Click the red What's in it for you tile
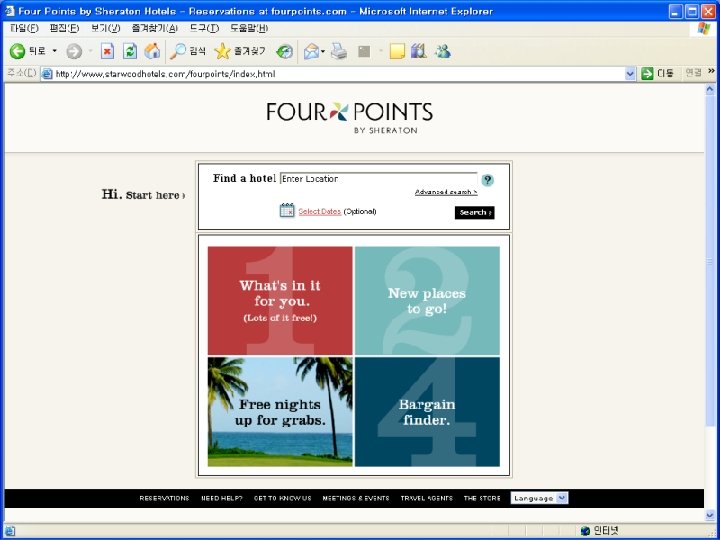 tap(280, 301)
